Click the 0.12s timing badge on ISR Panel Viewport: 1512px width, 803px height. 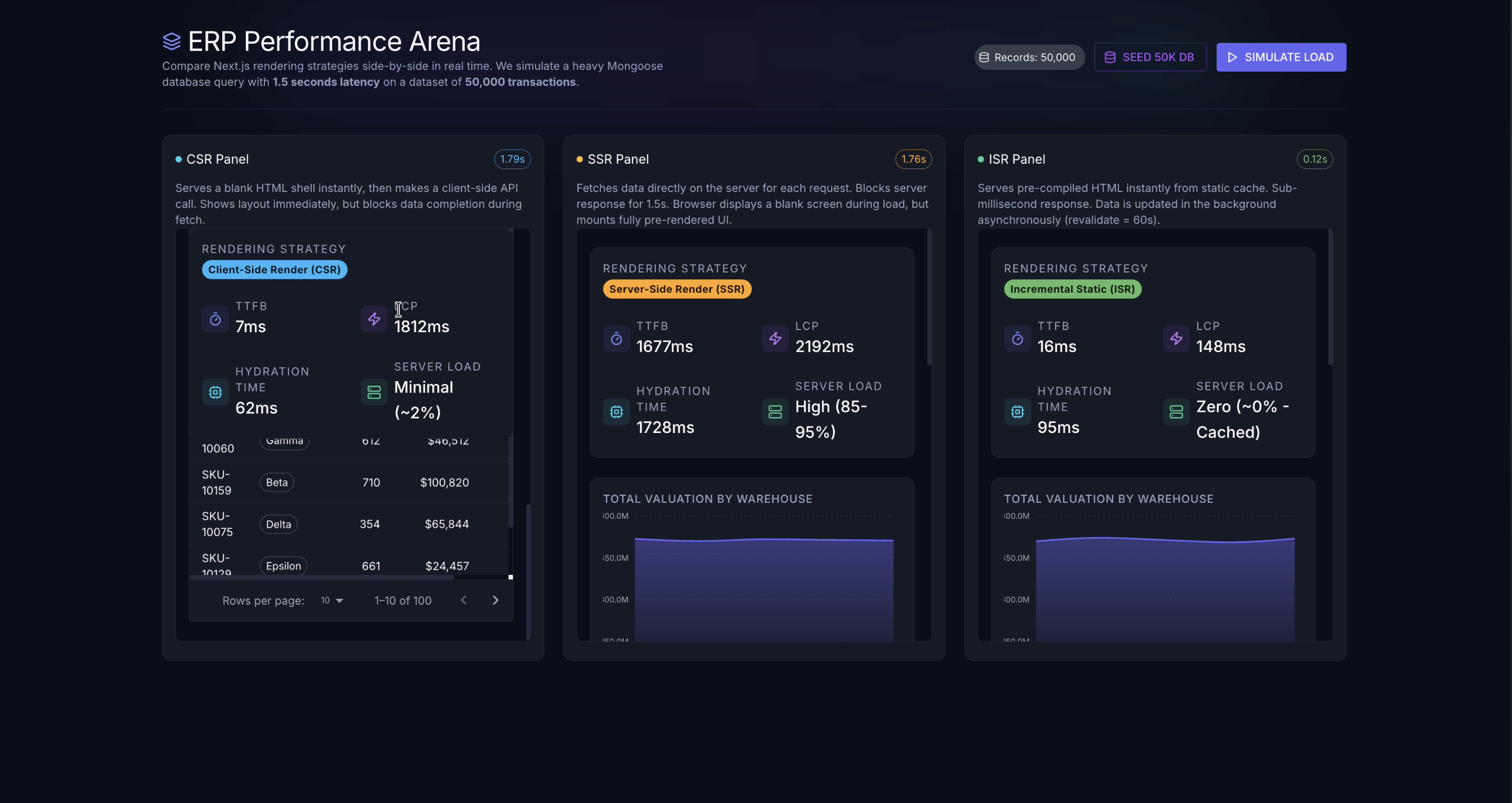tap(1314, 159)
